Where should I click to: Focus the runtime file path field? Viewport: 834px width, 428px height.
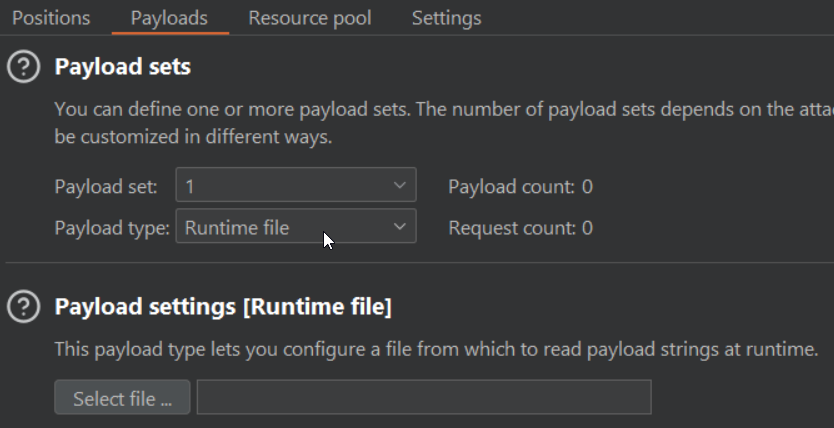tap(424, 397)
